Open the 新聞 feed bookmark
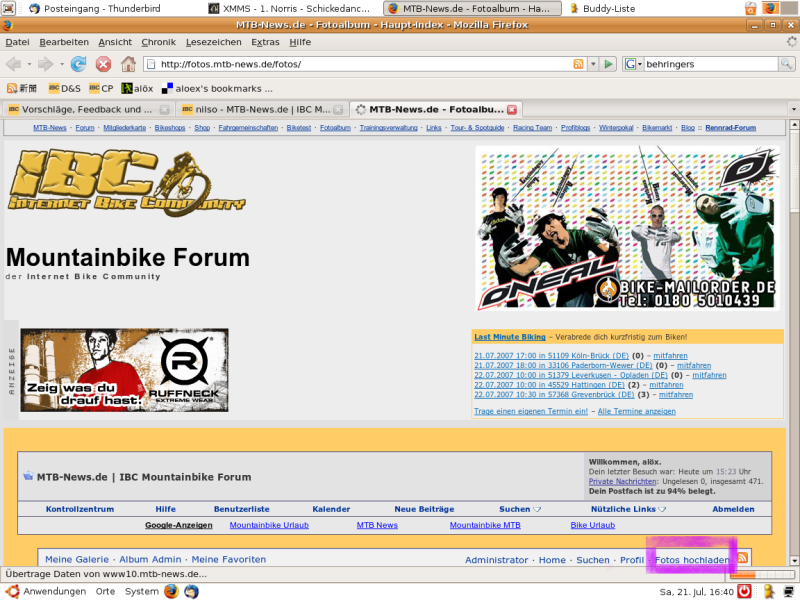This screenshot has width=800, height=600. 21,89
